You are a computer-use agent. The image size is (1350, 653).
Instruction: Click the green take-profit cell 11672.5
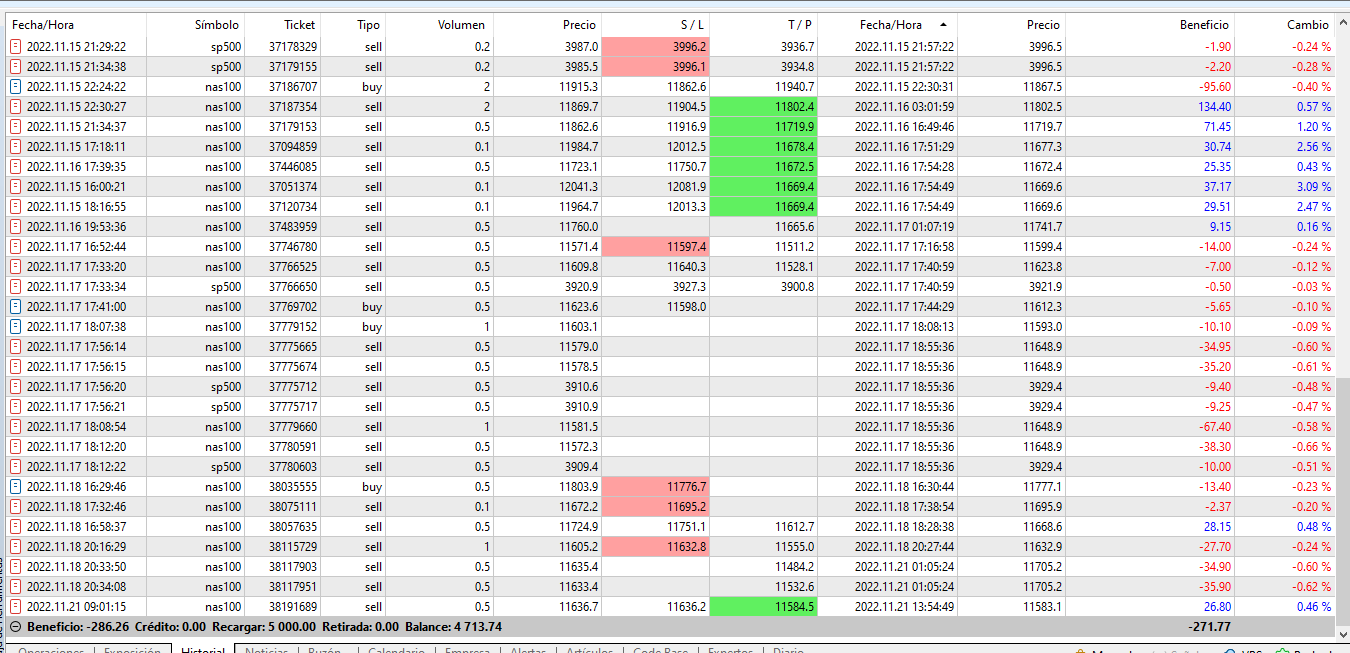coord(764,167)
